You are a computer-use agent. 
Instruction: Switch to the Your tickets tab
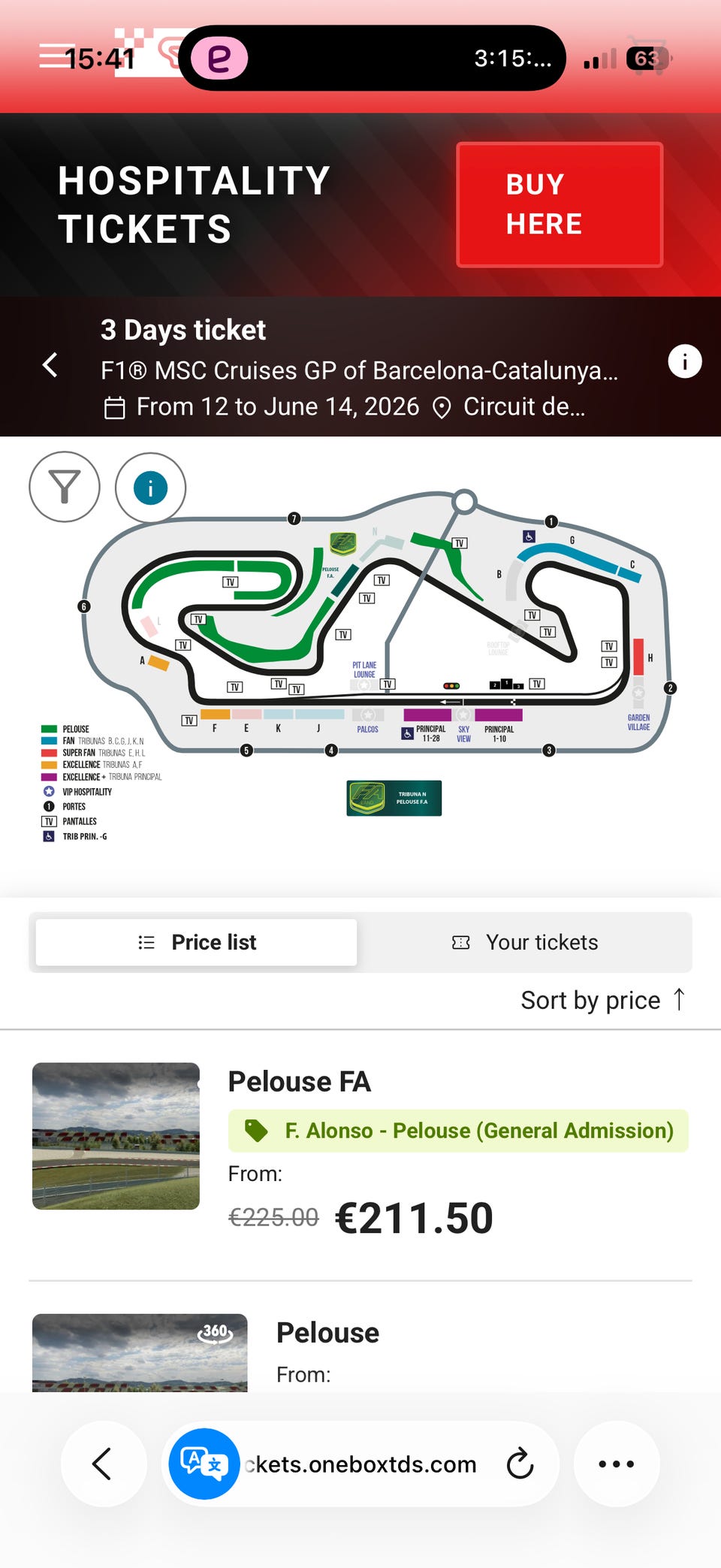(x=525, y=942)
